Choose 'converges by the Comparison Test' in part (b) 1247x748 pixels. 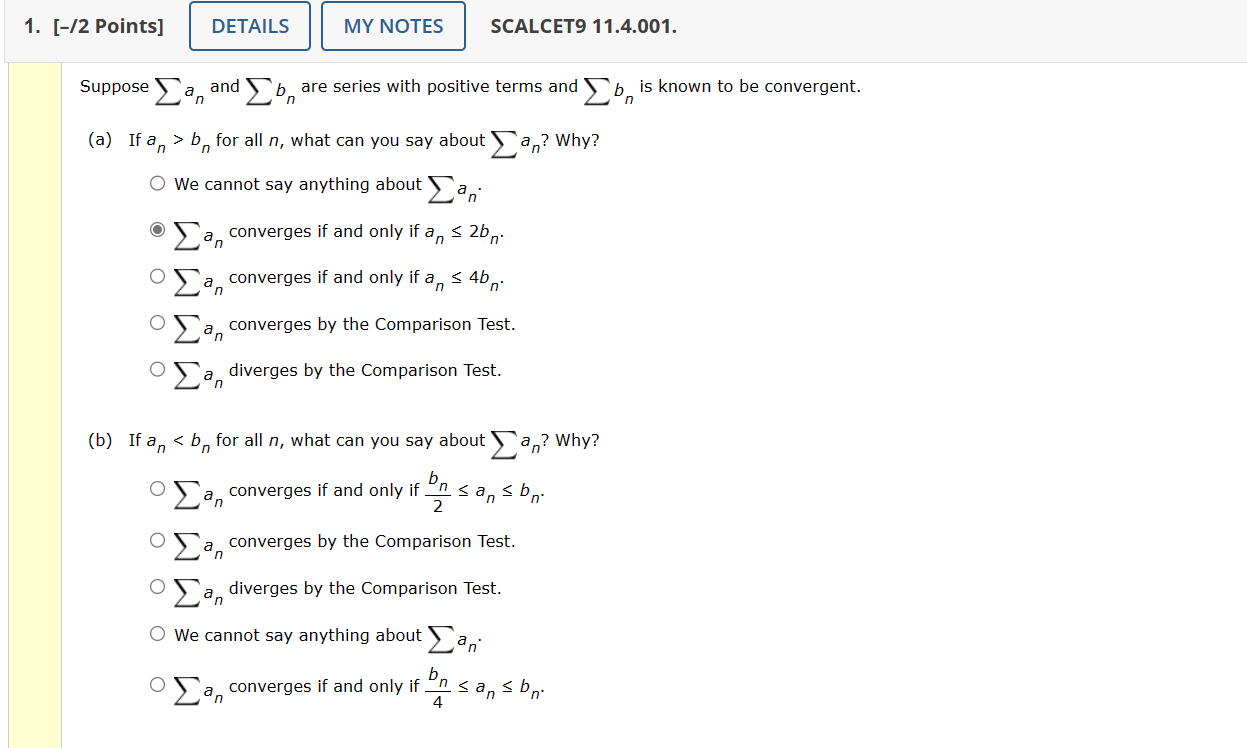[157, 539]
